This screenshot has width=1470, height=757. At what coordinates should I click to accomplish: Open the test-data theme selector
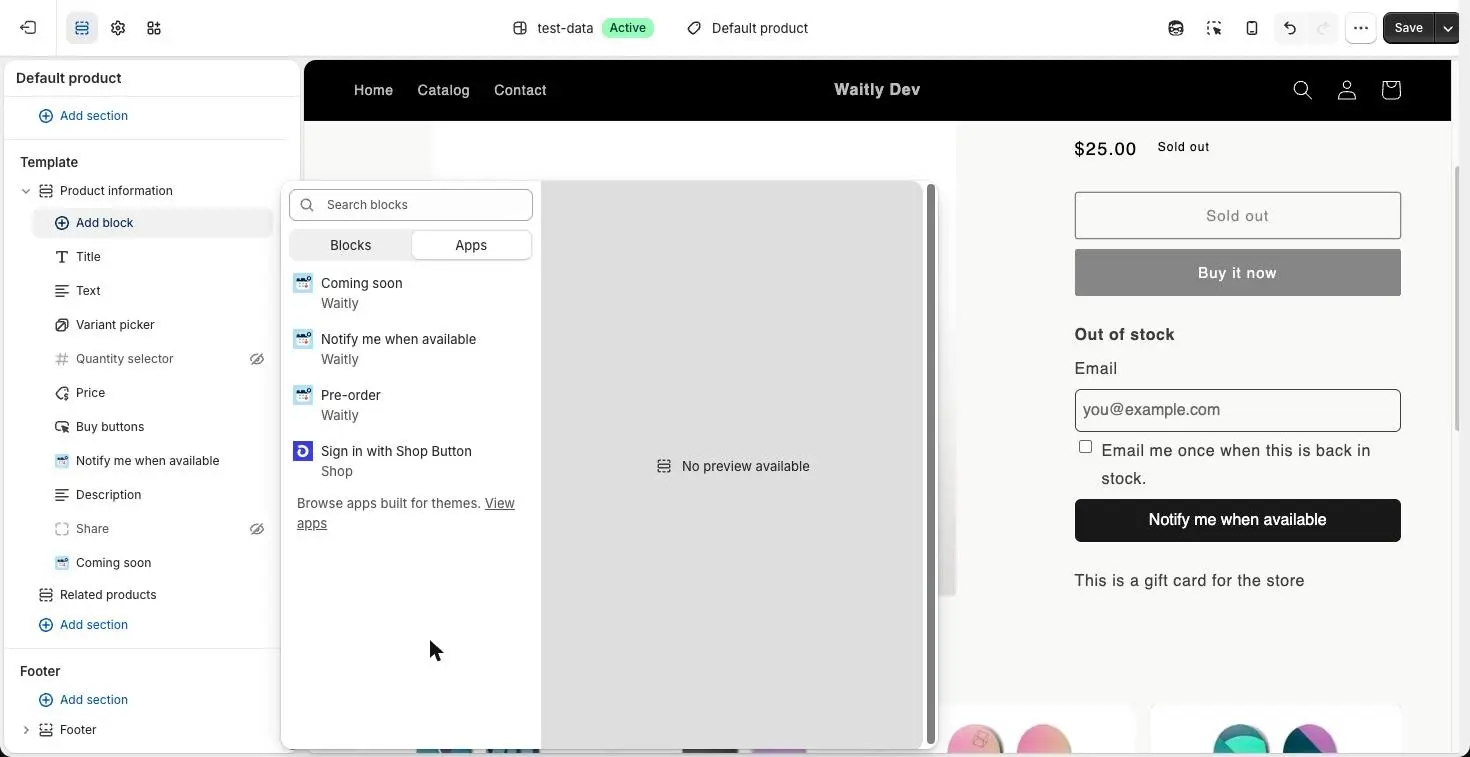click(x=582, y=28)
